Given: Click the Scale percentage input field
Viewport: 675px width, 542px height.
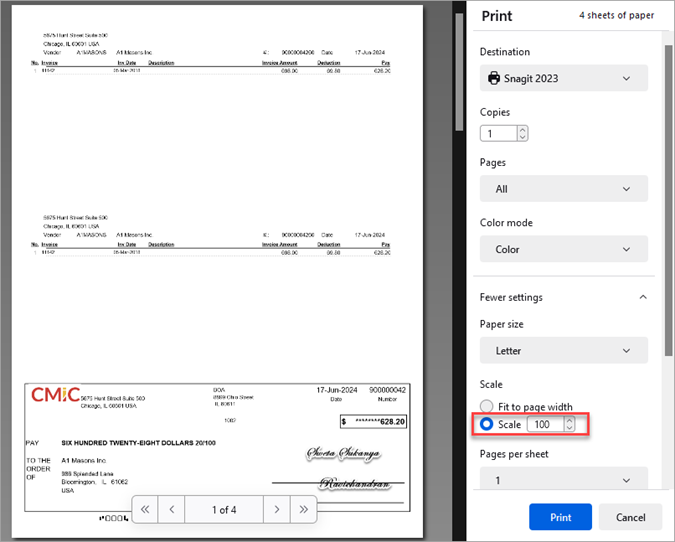Looking at the screenshot, I should pyautogui.click(x=545, y=424).
